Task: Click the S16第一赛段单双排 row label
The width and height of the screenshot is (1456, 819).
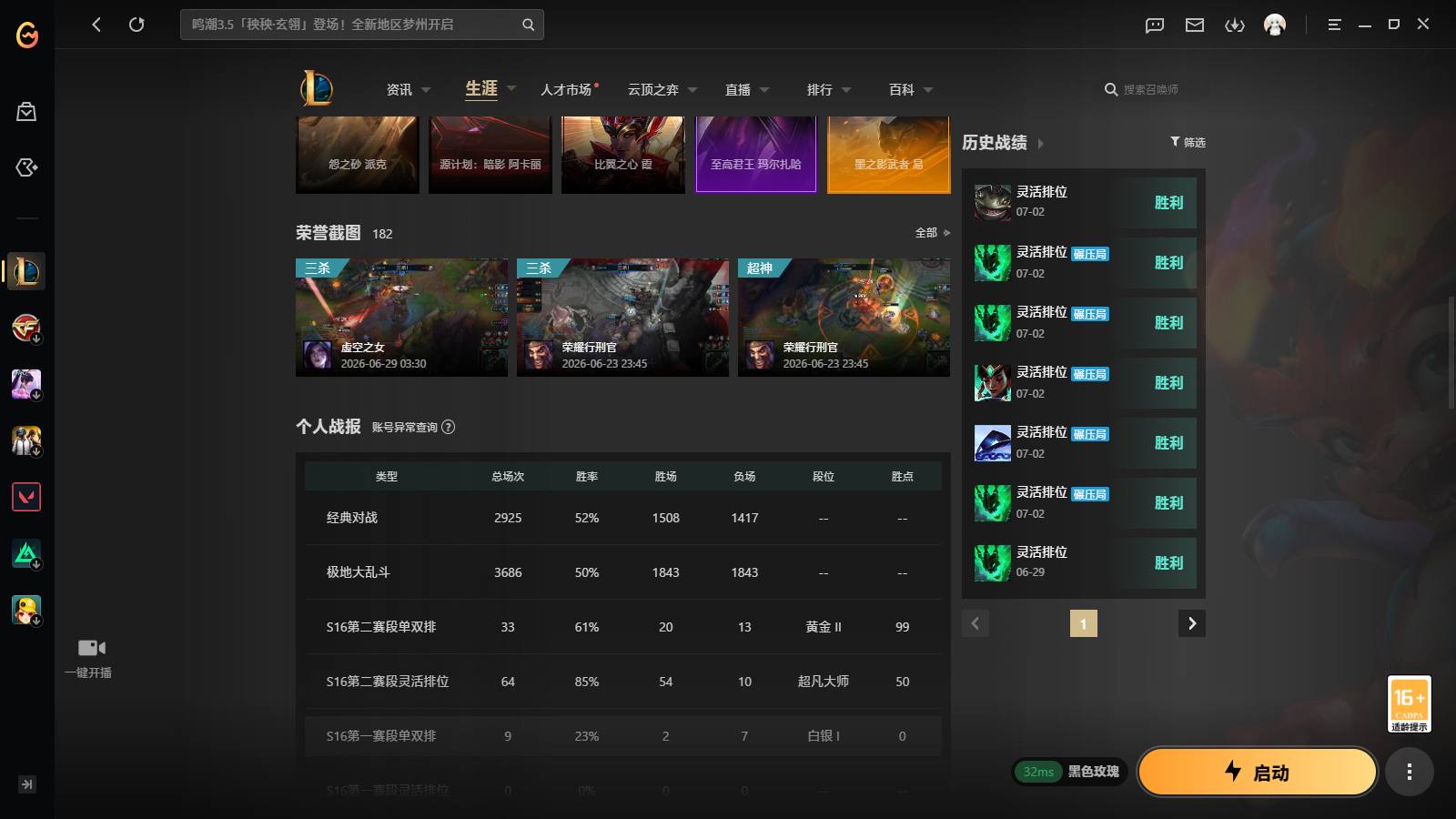Action: point(381,736)
